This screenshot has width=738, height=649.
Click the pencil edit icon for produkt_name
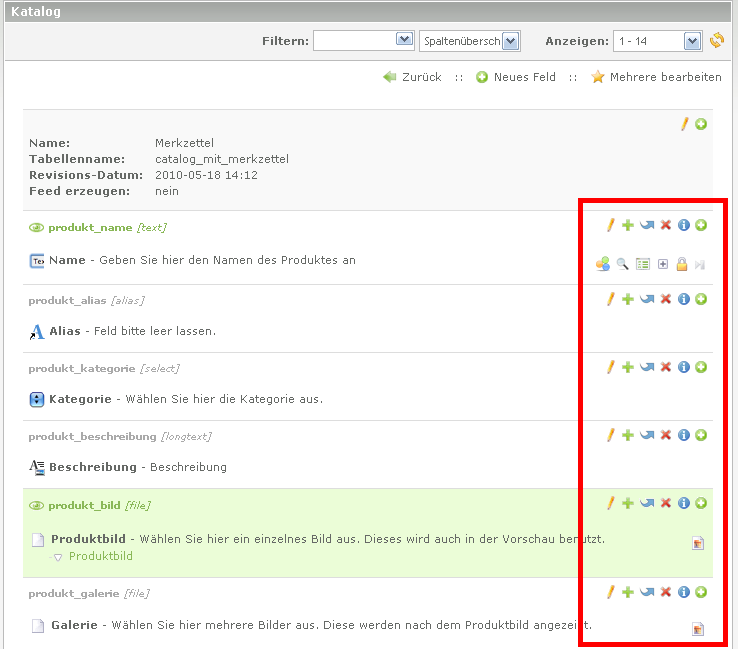click(x=610, y=226)
